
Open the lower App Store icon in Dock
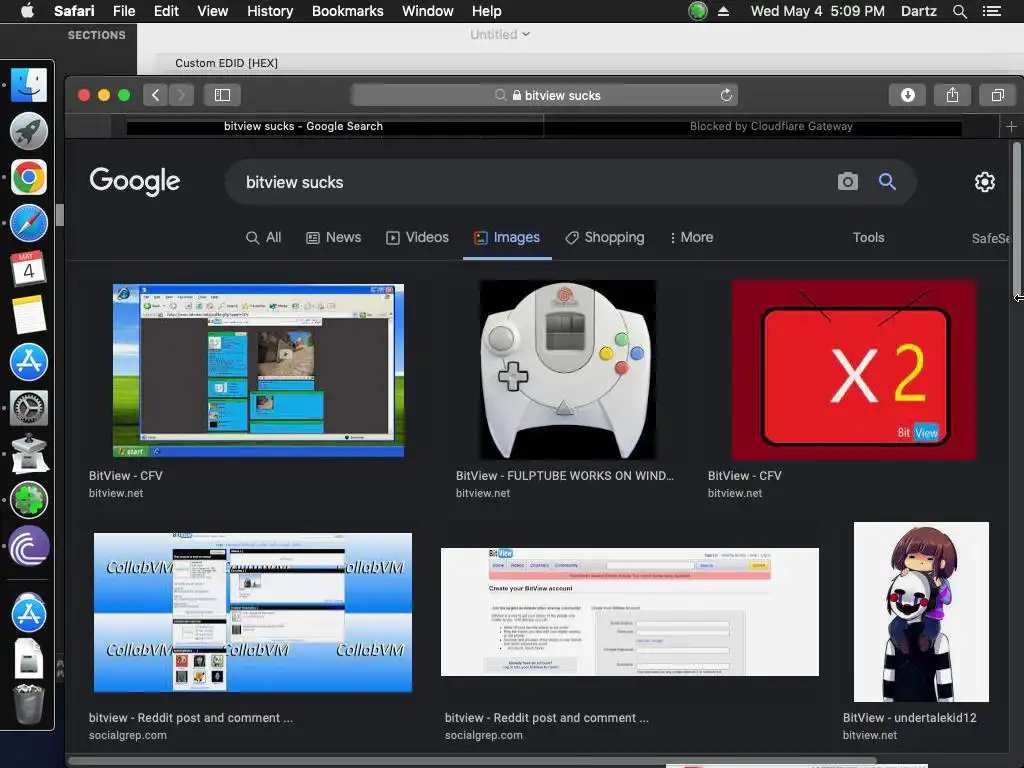[29, 613]
